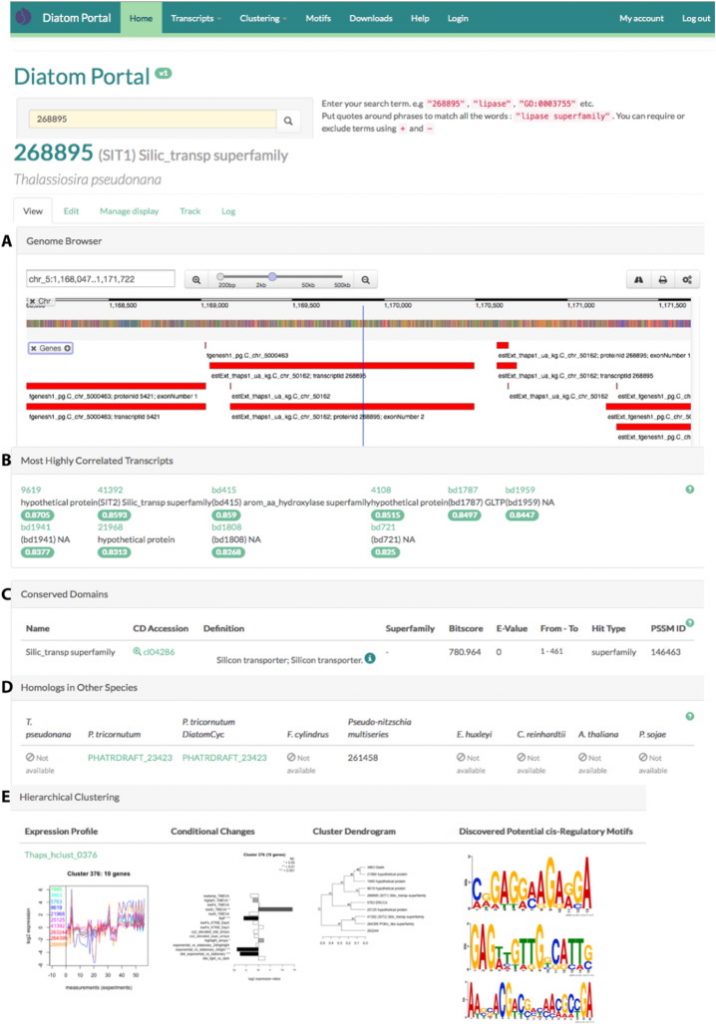The height and width of the screenshot is (1024, 716).
Task: Open genome browser settings gears
Action: (x=687, y=280)
